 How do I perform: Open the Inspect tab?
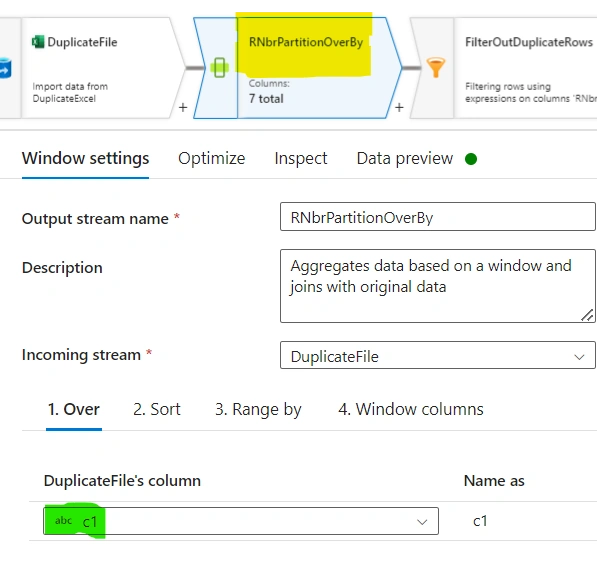point(301,158)
